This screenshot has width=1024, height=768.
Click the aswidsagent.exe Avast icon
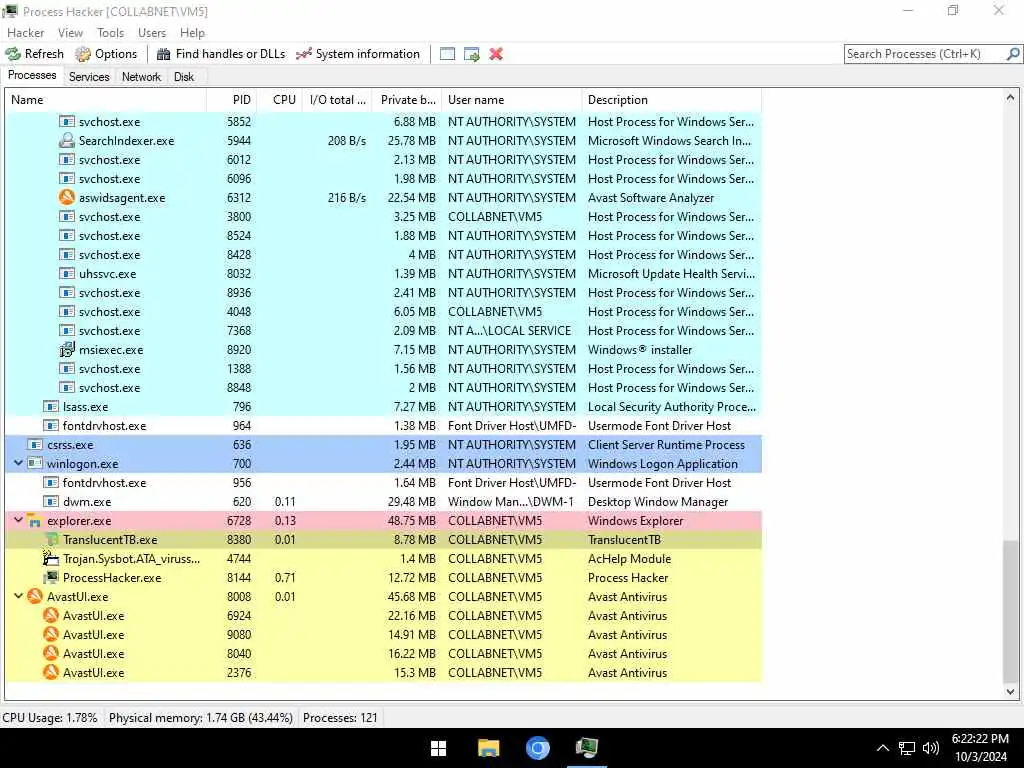coord(67,197)
